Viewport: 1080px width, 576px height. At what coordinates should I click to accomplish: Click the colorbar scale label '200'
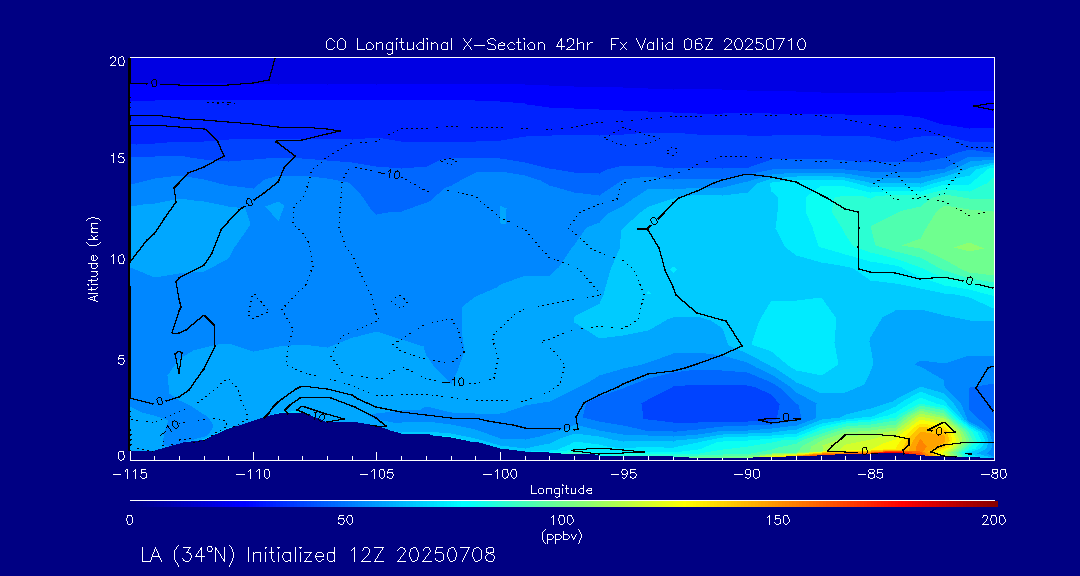995,520
